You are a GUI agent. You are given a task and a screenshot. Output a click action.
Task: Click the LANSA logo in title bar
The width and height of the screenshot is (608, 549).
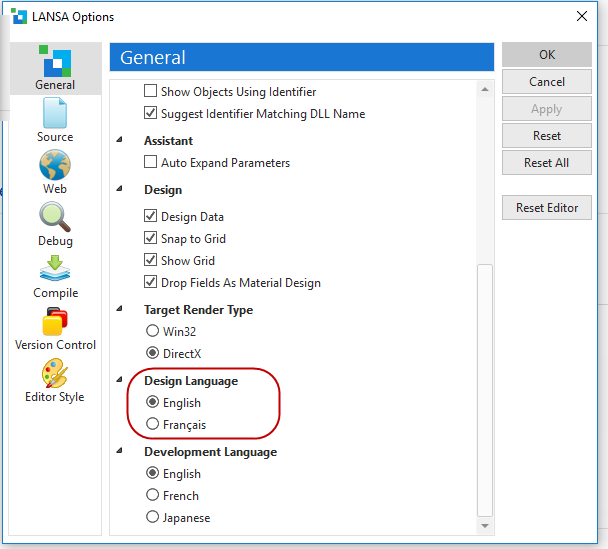pos(19,16)
